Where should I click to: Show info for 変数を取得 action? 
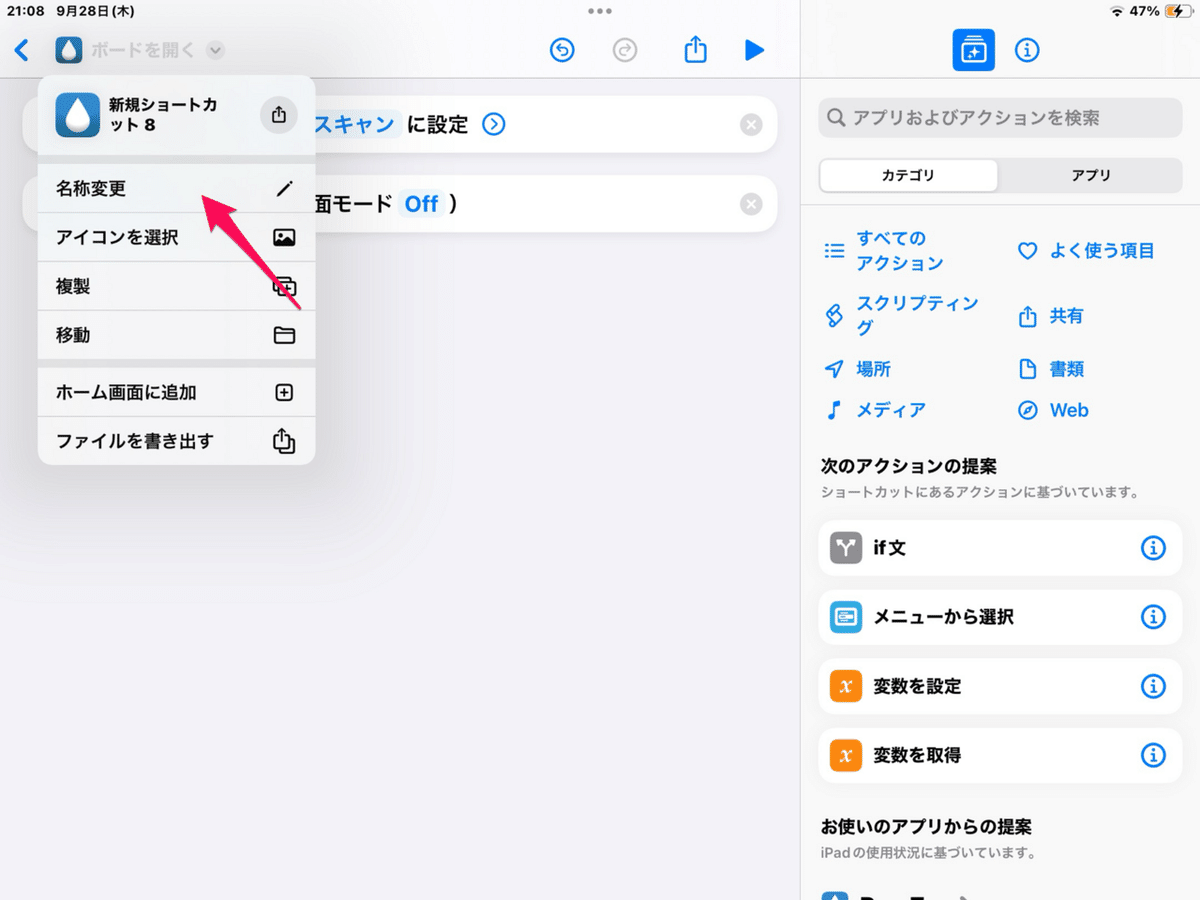(1153, 755)
